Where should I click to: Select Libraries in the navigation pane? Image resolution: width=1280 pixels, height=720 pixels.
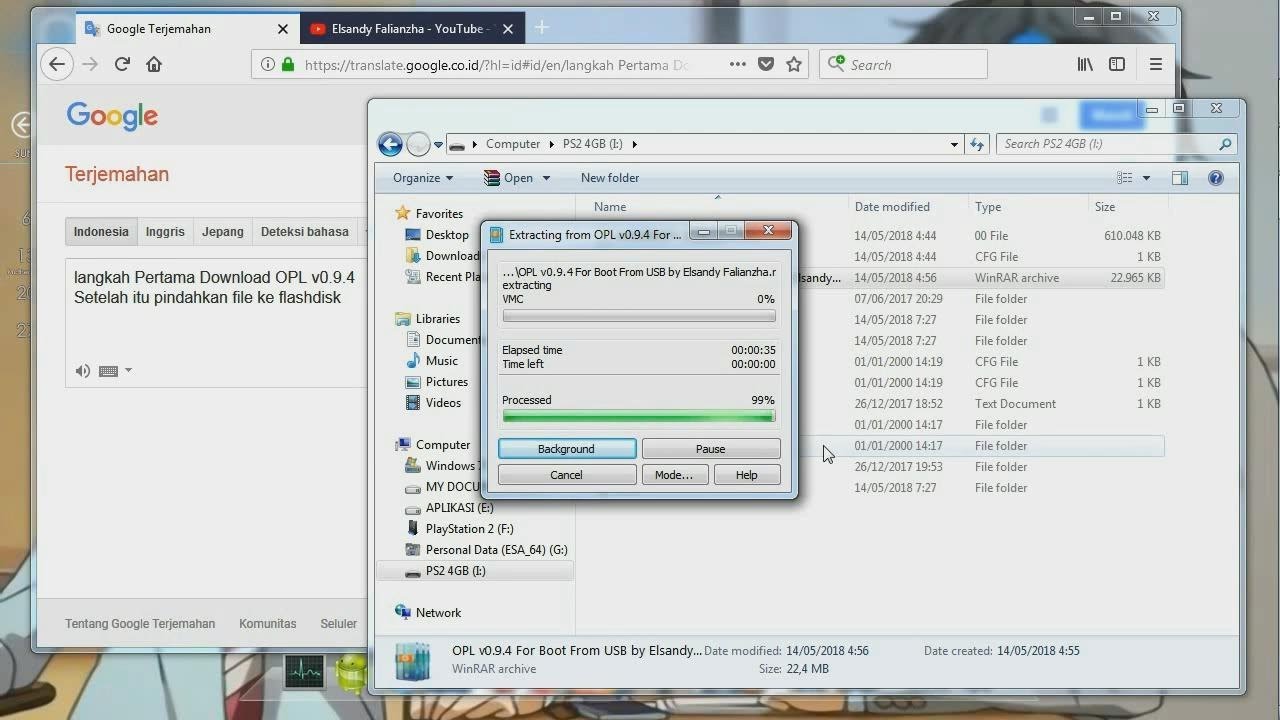438,319
